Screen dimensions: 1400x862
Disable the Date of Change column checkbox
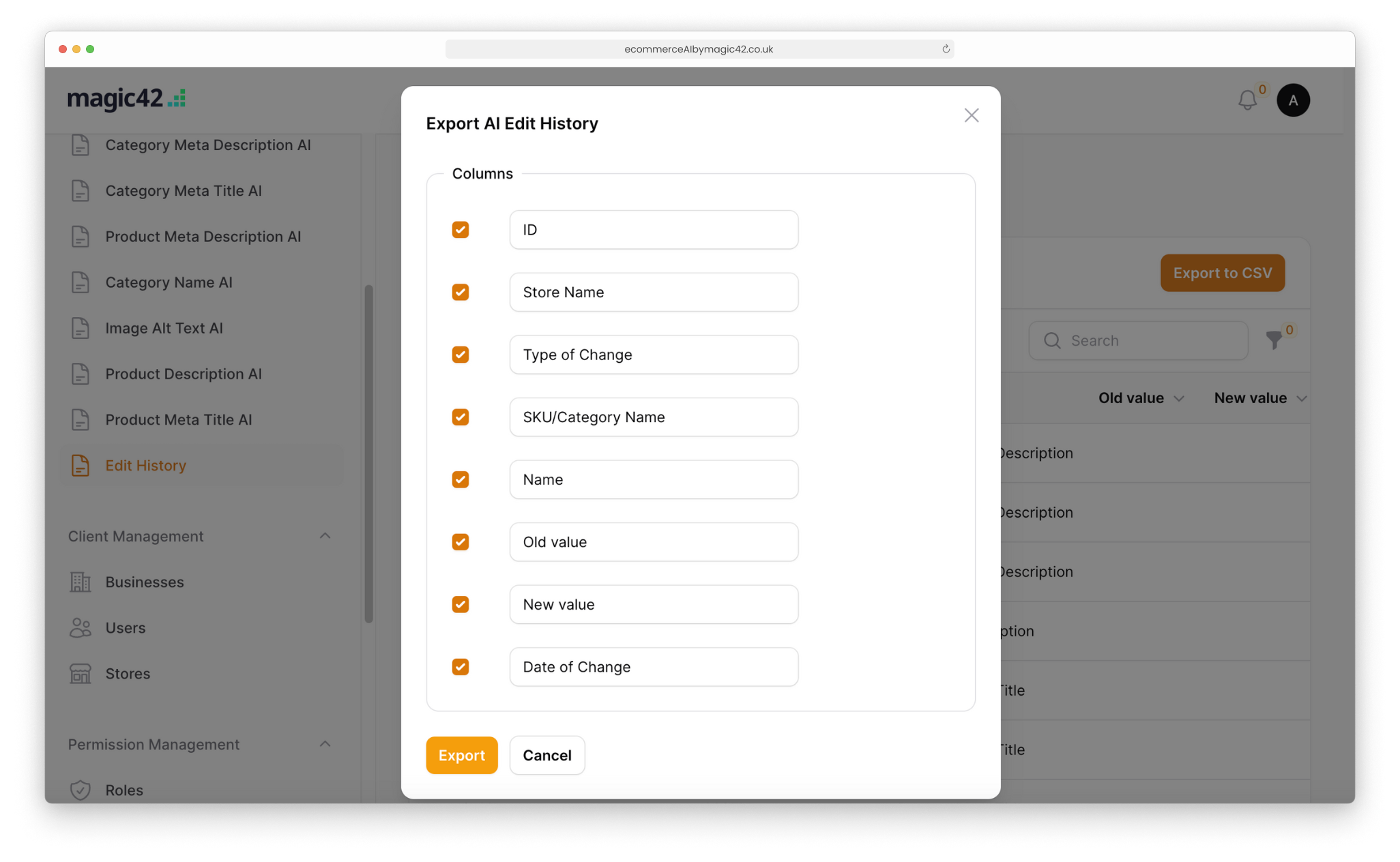point(461,666)
